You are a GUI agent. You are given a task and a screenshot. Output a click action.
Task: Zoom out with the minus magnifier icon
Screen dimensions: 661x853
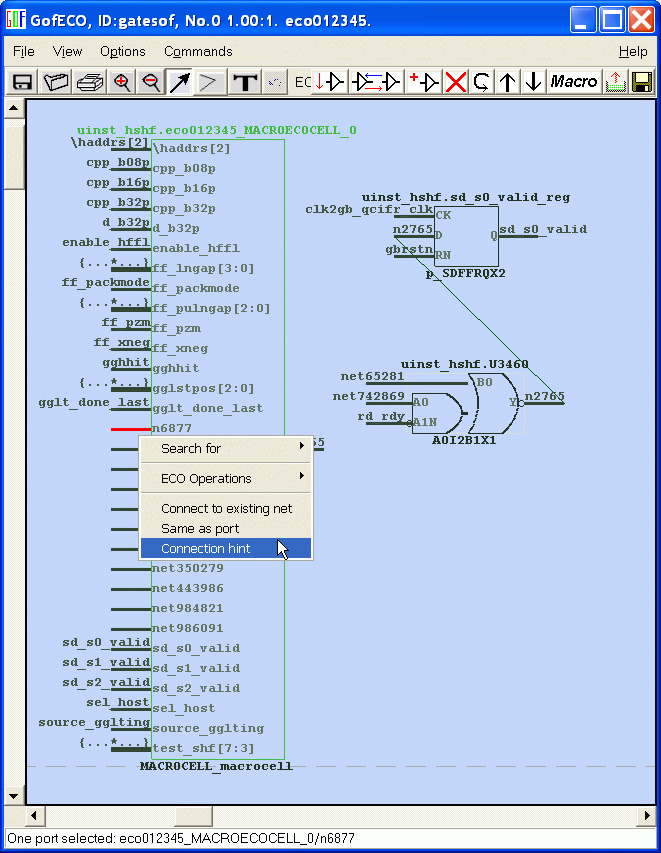[x=151, y=82]
